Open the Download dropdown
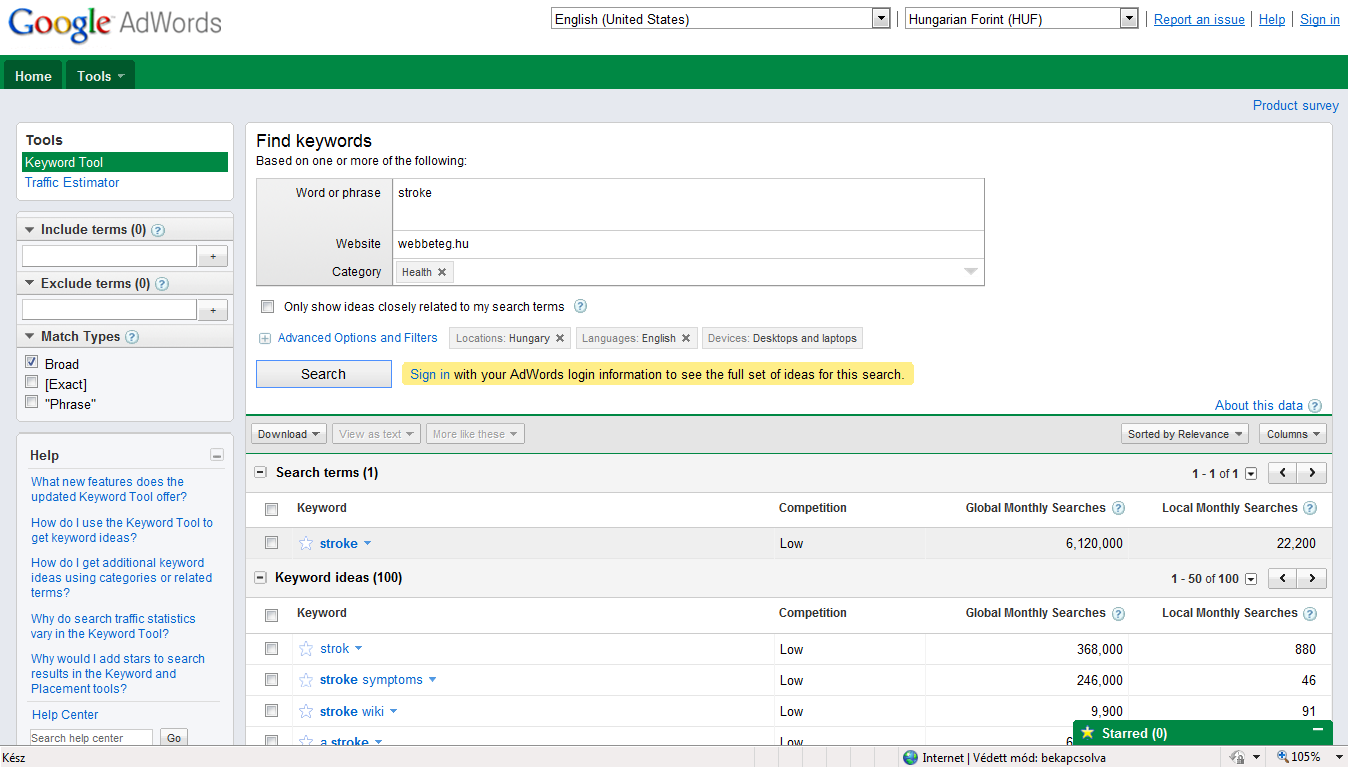Screen dimensions: 1348x767 tap(290, 434)
